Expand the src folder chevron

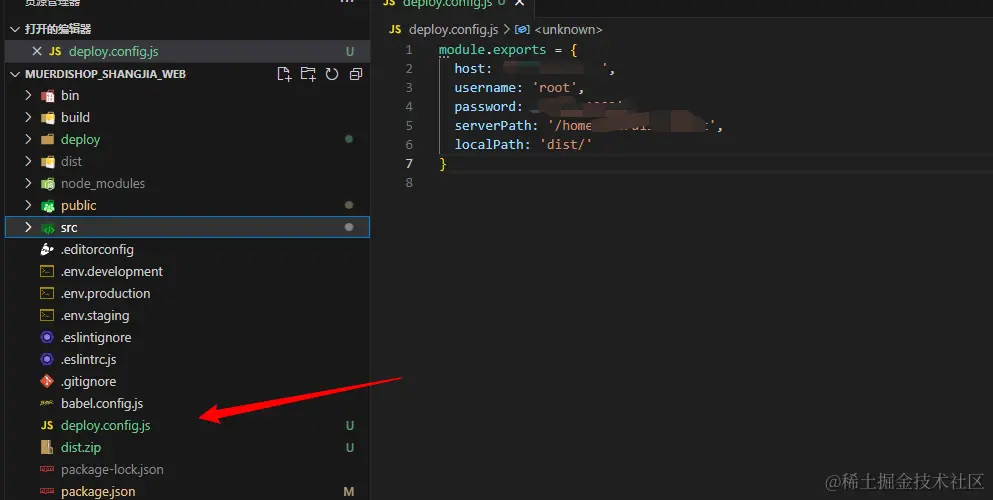click(28, 227)
